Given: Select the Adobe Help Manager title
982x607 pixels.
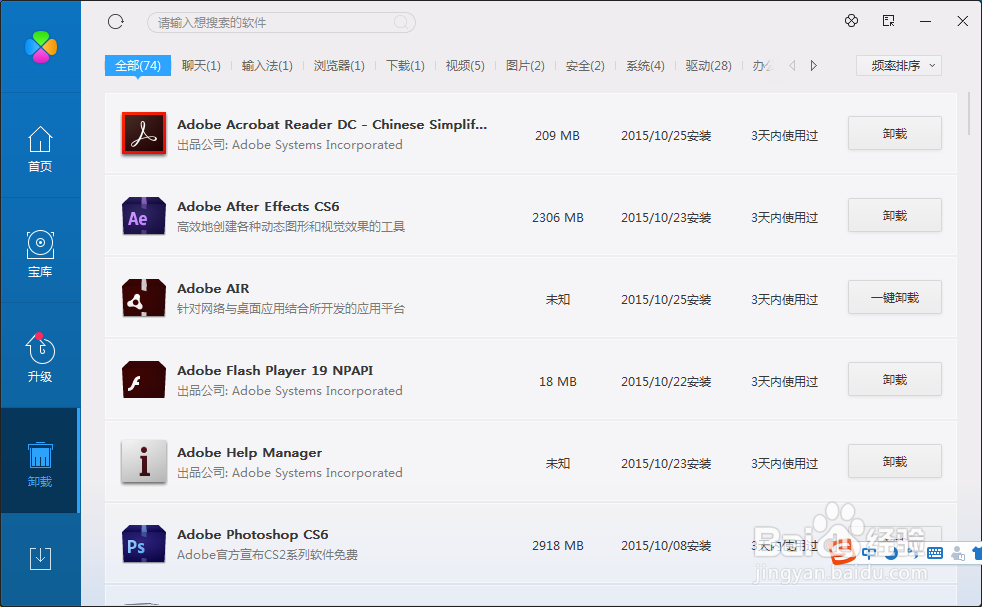Looking at the screenshot, I should click(249, 453).
